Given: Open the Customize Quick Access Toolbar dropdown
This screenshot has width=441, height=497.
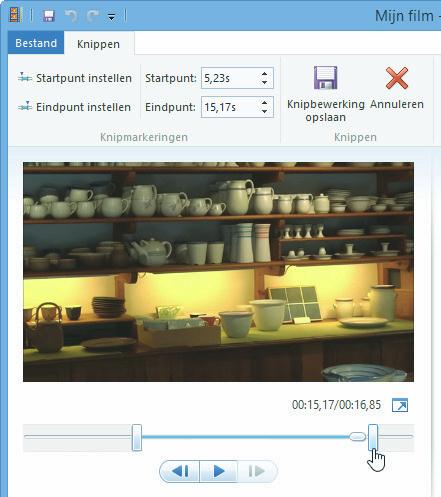Looking at the screenshot, I should (x=112, y=17).
